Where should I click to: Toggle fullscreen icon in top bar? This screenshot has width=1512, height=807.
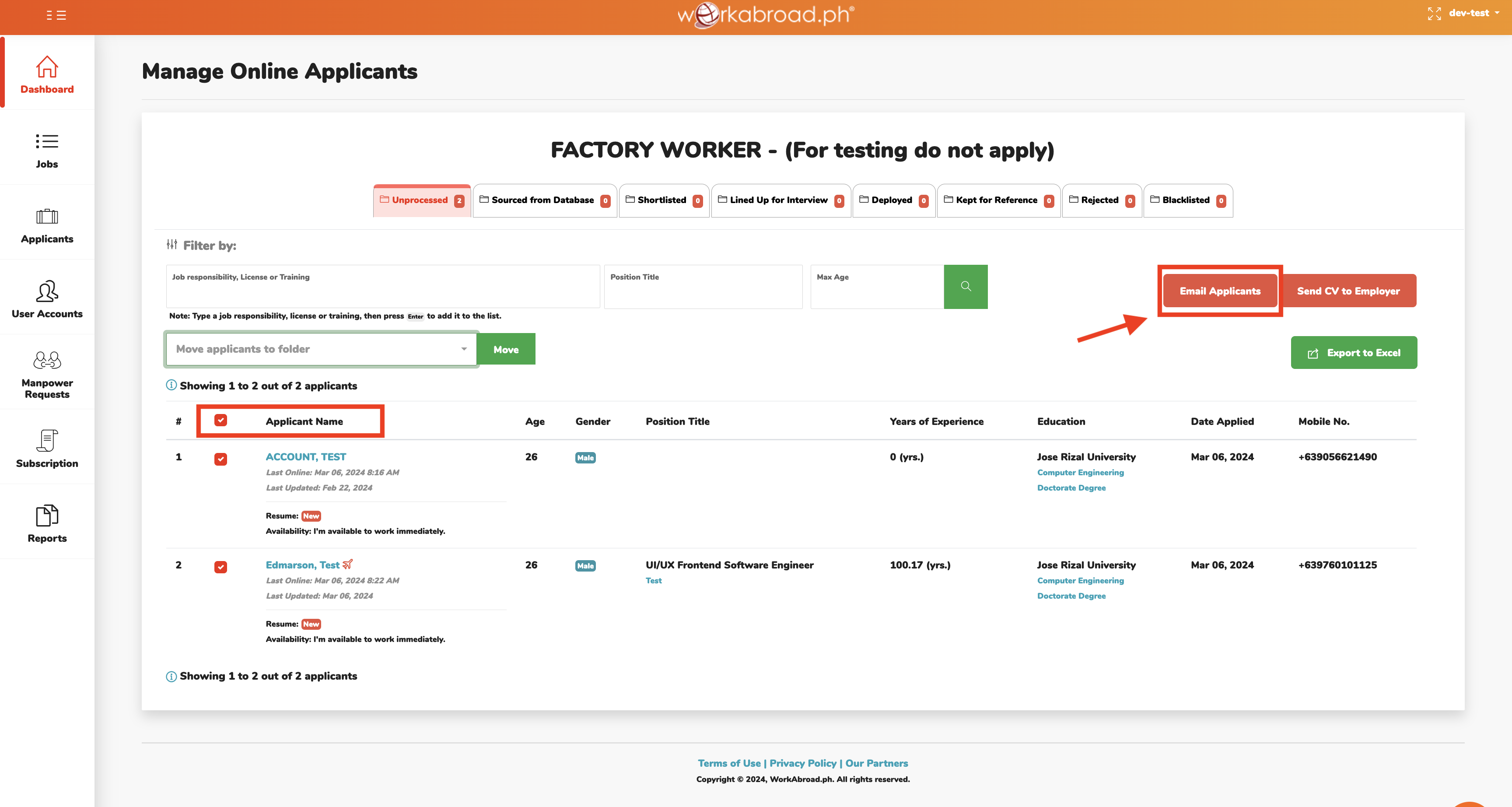[x=1434, y=14]
